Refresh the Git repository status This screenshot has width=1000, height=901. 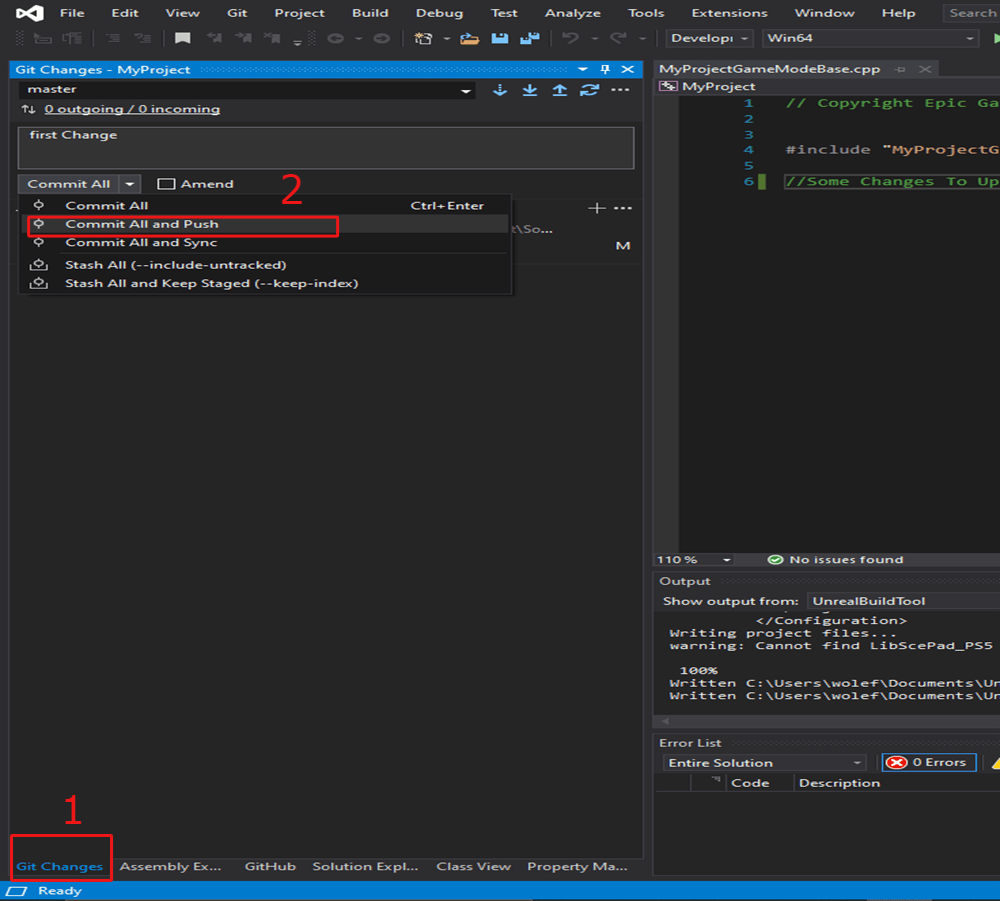point(589,89)
